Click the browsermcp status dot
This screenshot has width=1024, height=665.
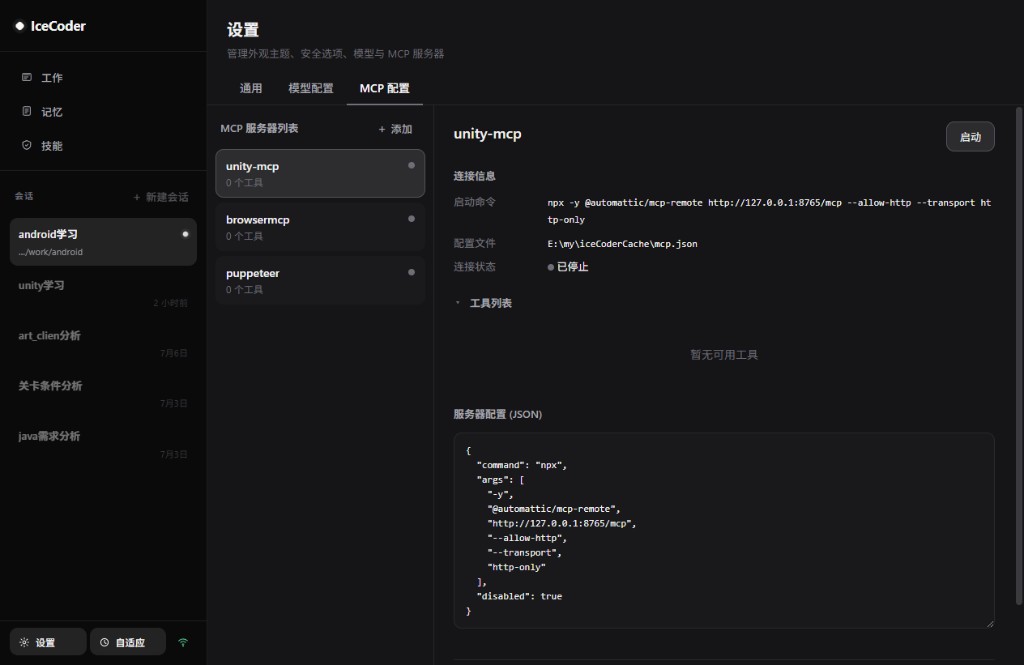411,219
